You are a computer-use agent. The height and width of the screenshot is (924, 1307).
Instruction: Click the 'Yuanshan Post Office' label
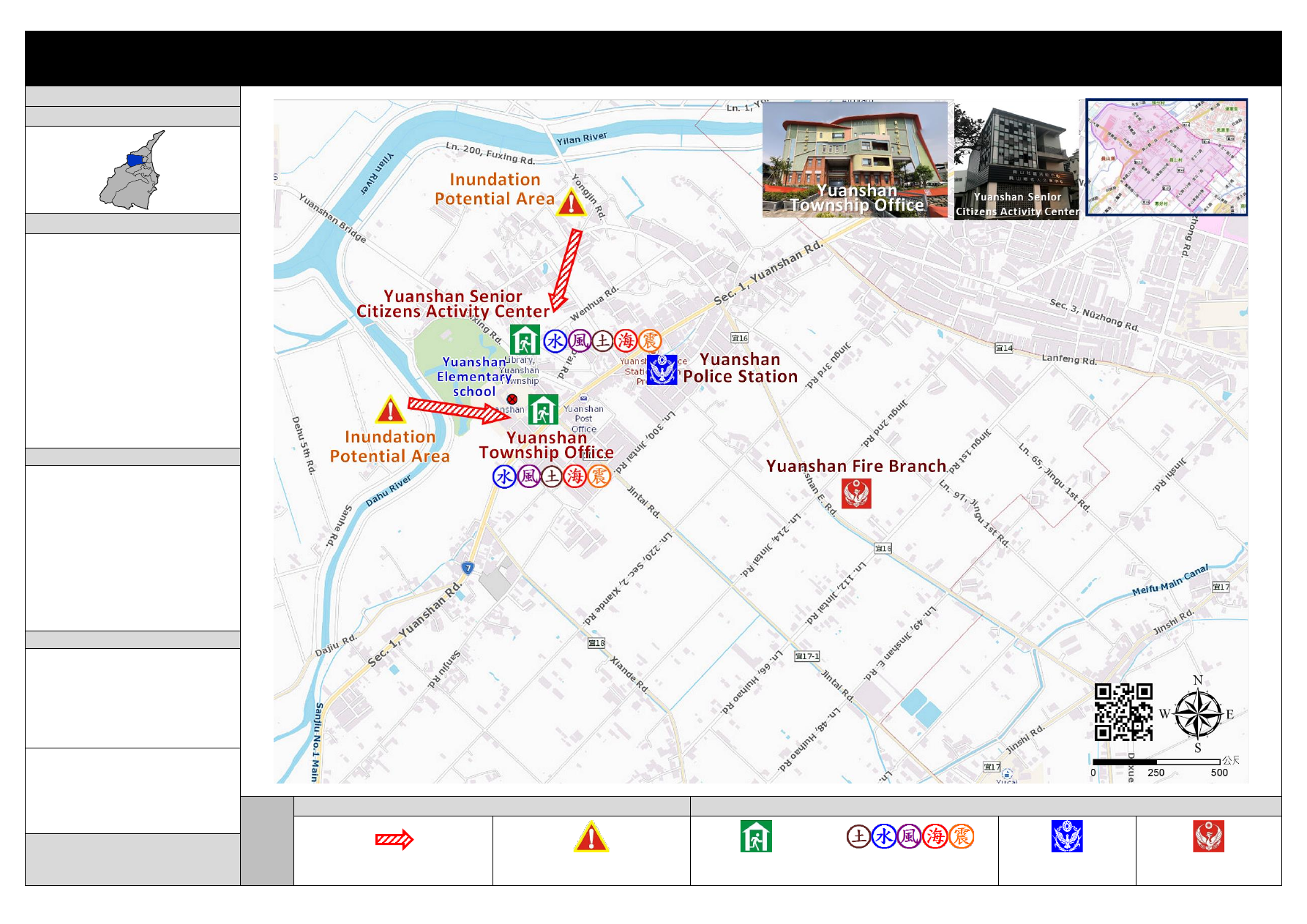583,419
